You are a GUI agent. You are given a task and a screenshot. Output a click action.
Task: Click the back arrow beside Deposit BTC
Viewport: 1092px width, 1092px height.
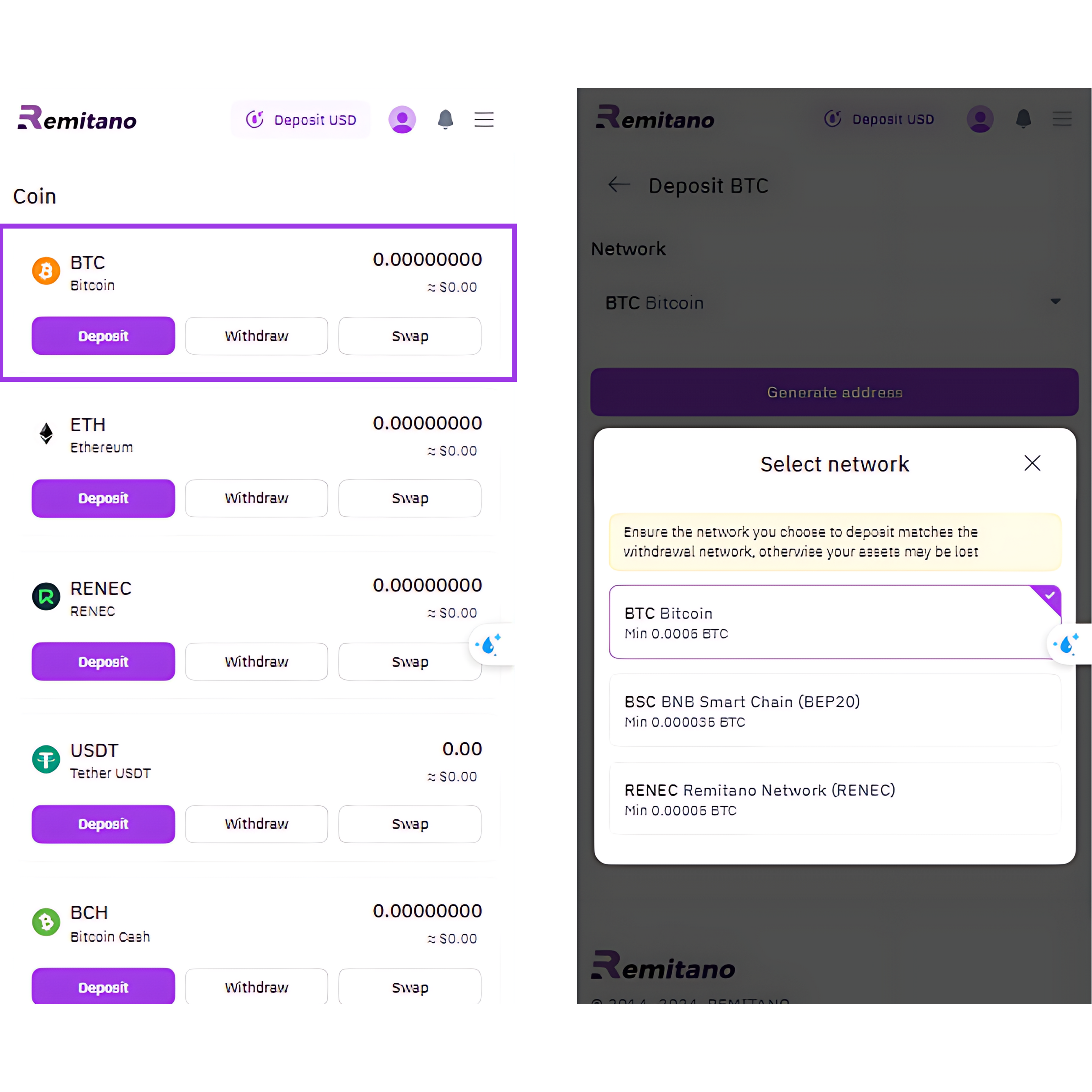click(x=619, y=184)
